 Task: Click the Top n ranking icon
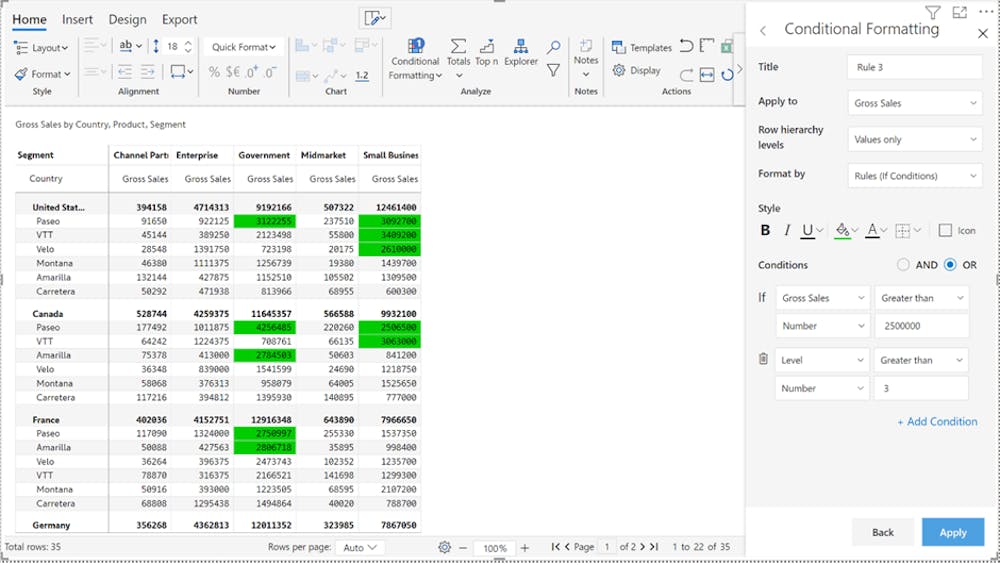point(487,53)
